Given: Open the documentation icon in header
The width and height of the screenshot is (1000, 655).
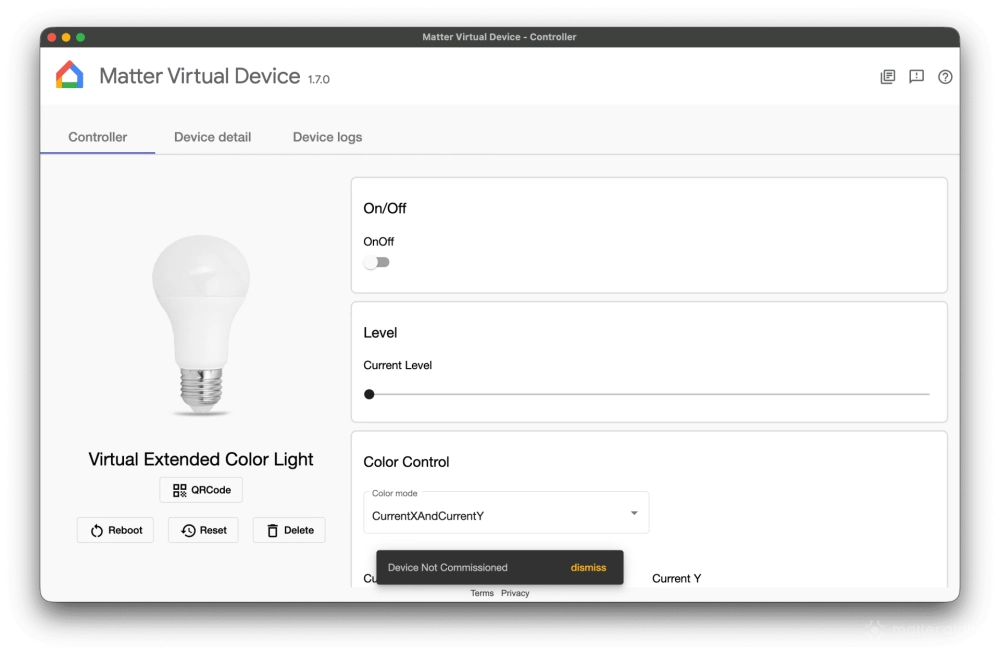Looking at the screenshot, I should [x=887, y=77].
